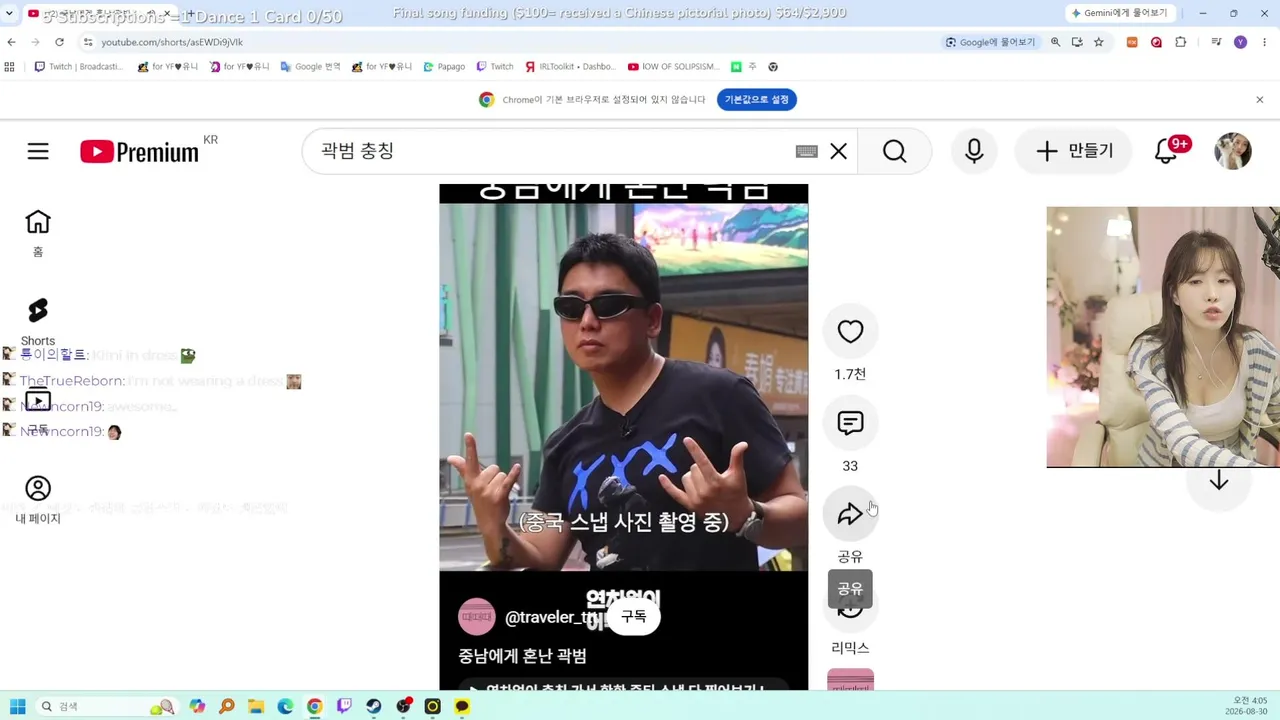Go back in Chrome
The width and height of the screenshot is (1280, 720).
[x=11, y=42]
